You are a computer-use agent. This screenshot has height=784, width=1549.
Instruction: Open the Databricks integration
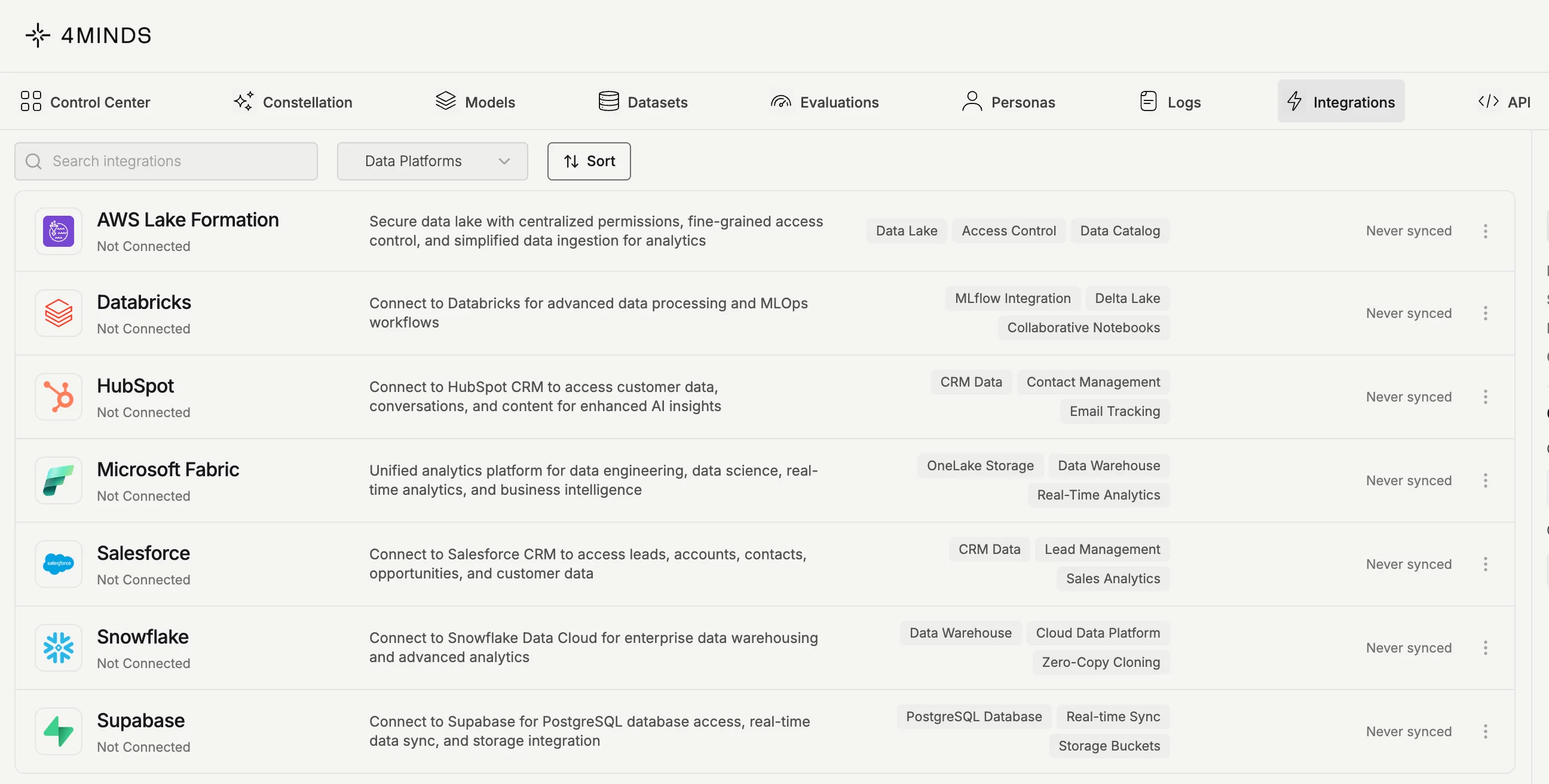tap(764, 313)
